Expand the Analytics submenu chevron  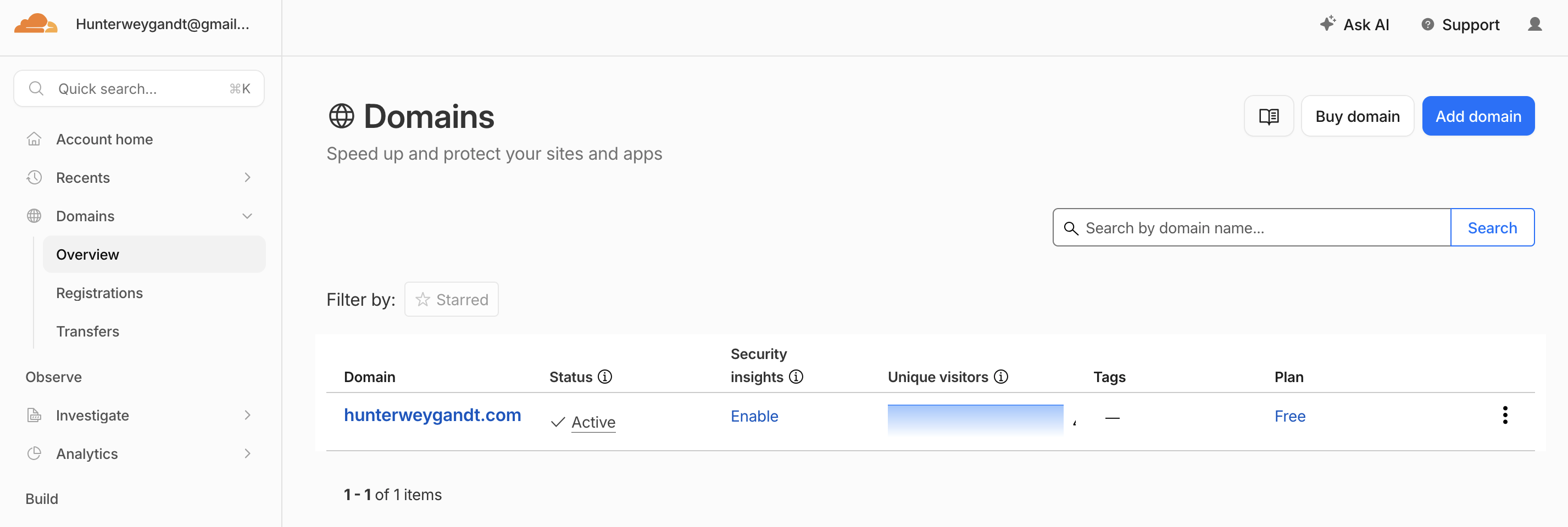tap(247, 453)
